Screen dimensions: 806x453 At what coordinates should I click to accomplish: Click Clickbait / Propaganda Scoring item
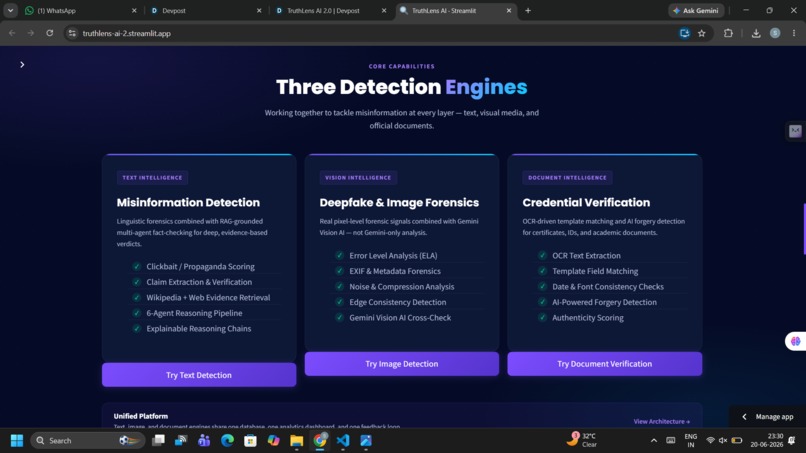[200, 266]
